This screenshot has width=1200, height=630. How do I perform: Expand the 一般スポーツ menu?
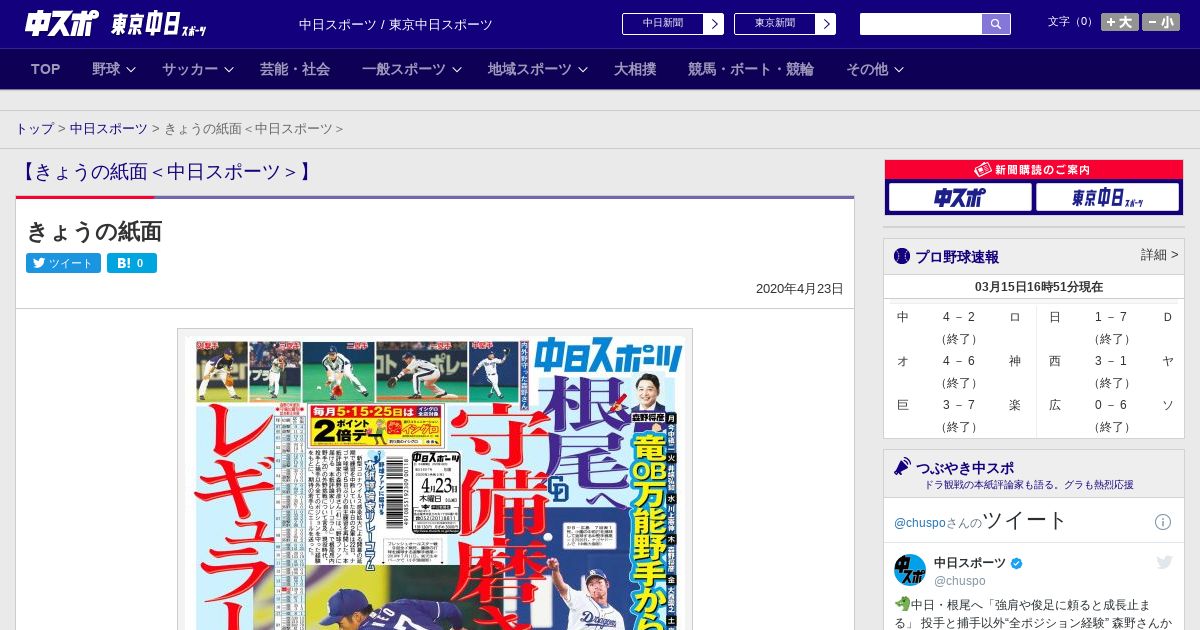coord(412,69)
